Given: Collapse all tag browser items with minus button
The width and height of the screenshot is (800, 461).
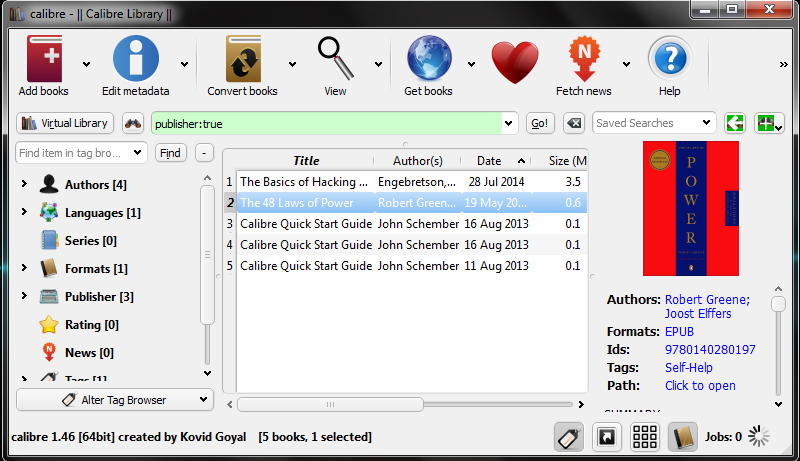Looking at the screenshot, I should tap(204, 153).
